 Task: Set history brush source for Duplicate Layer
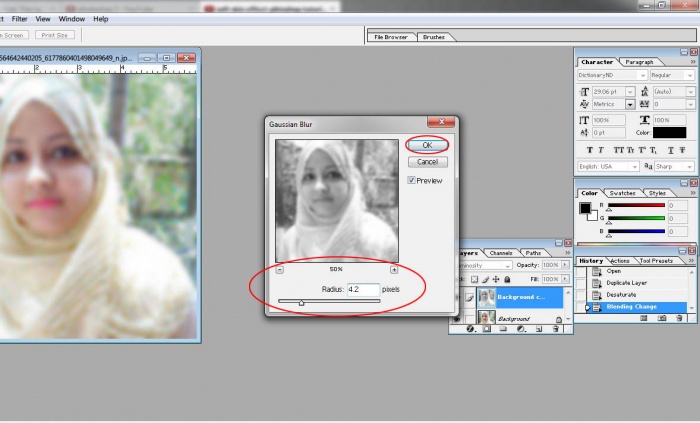tap(580, 283)
